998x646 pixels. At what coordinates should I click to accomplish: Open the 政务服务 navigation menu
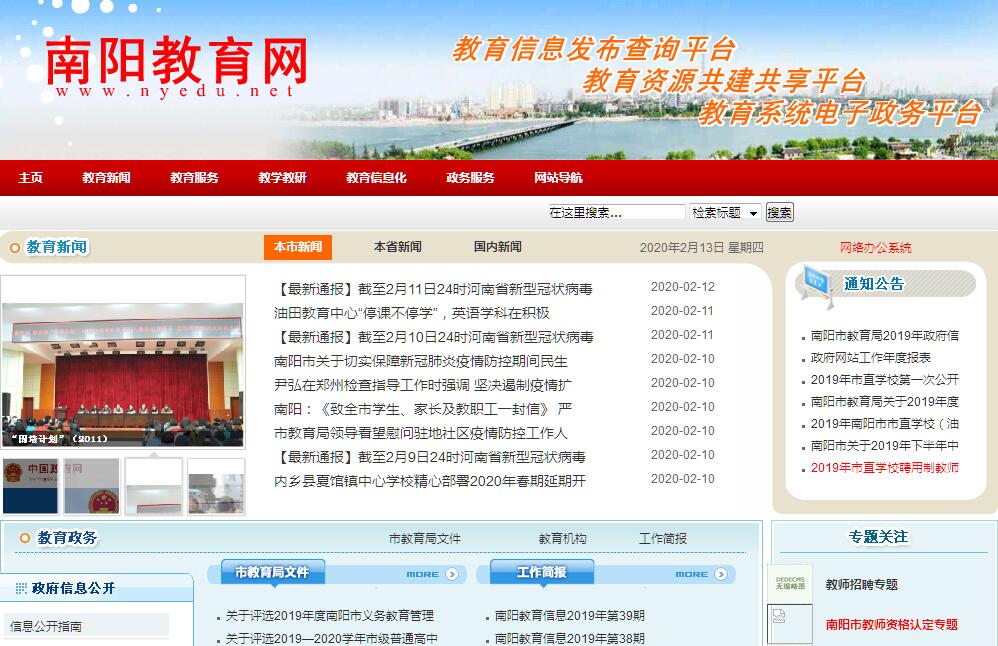click(x=470, y=178)
